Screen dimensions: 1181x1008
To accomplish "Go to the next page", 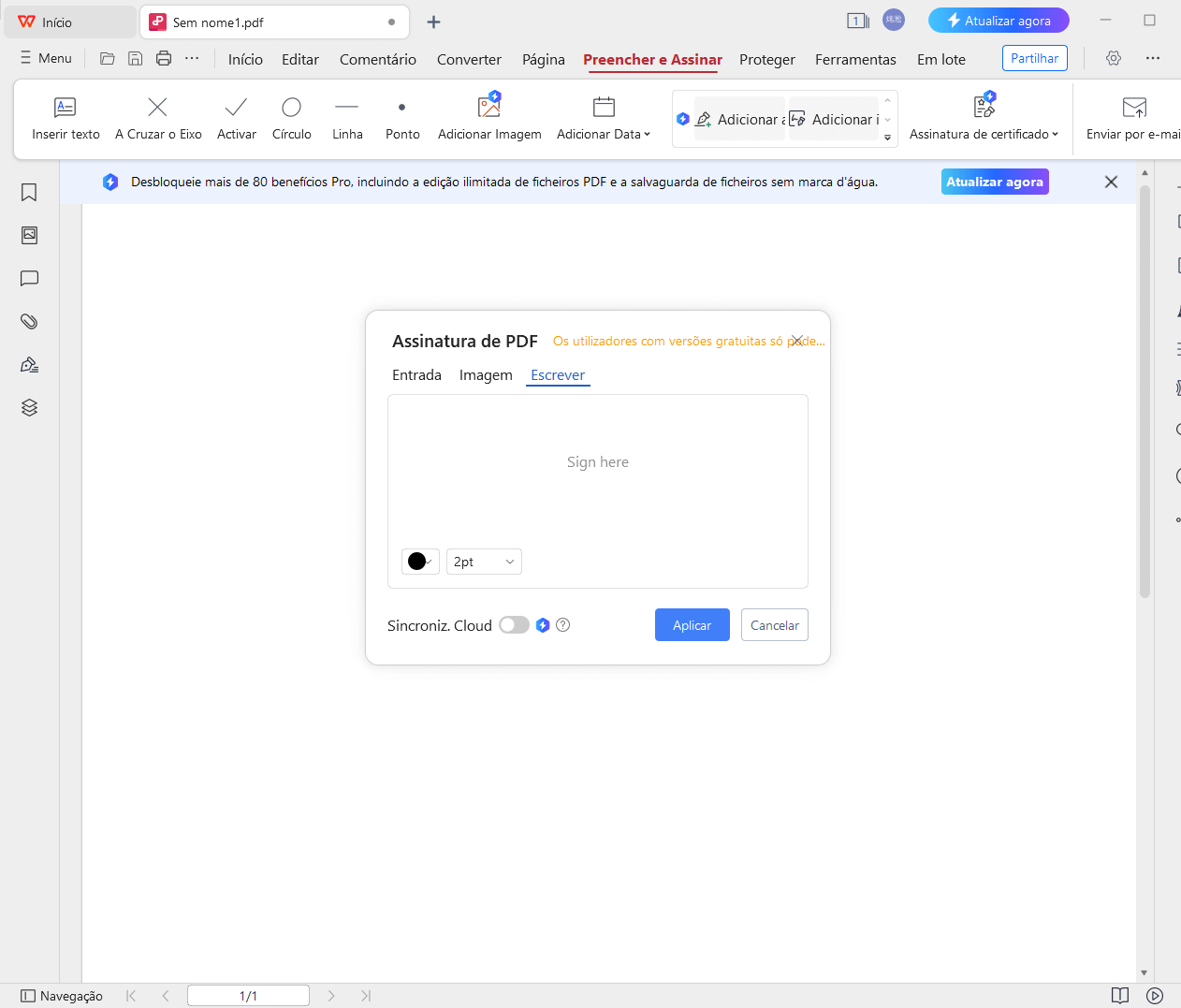I will [331, 996].
